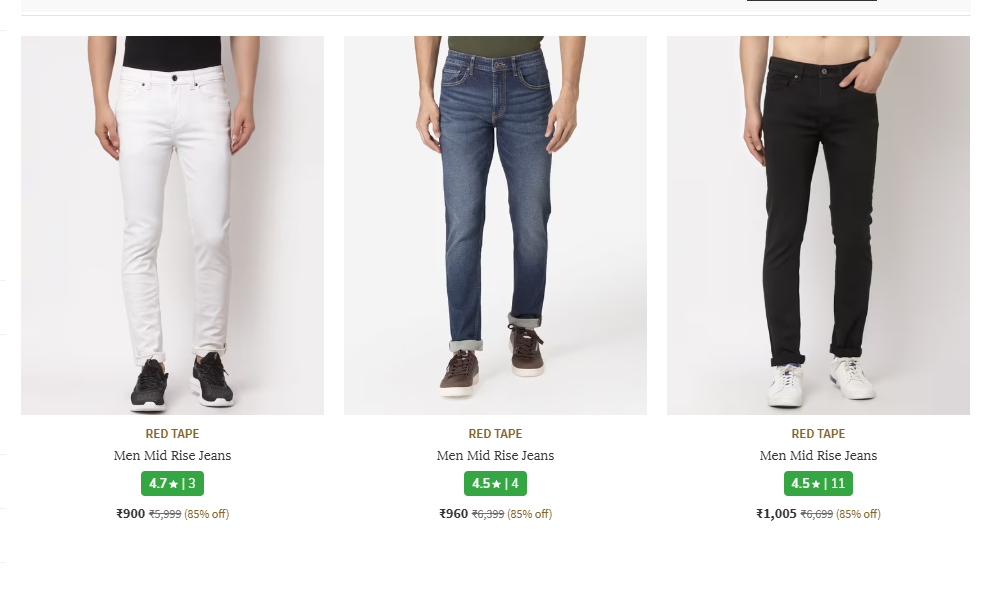Image resolution: width=986 pixels, height=600 pixels.
Task: Click the 4.5 rating badge with 4 reviews
Action: coord(495,484)
